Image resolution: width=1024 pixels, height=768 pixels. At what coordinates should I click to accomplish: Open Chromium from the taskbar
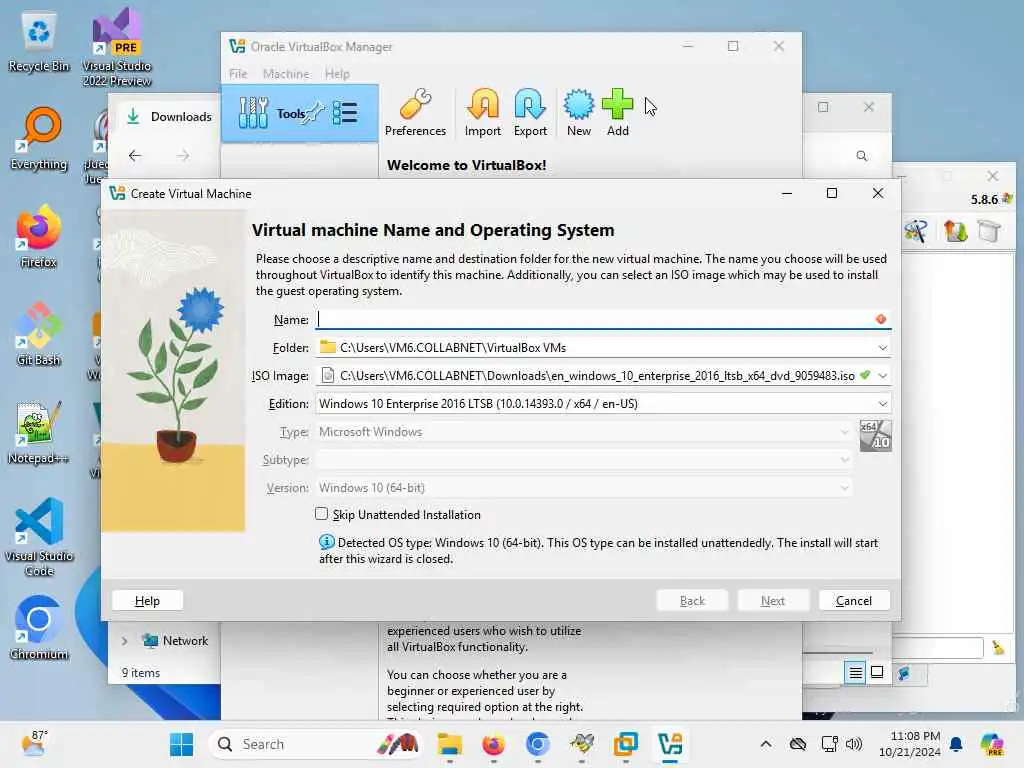coord(537,744)
